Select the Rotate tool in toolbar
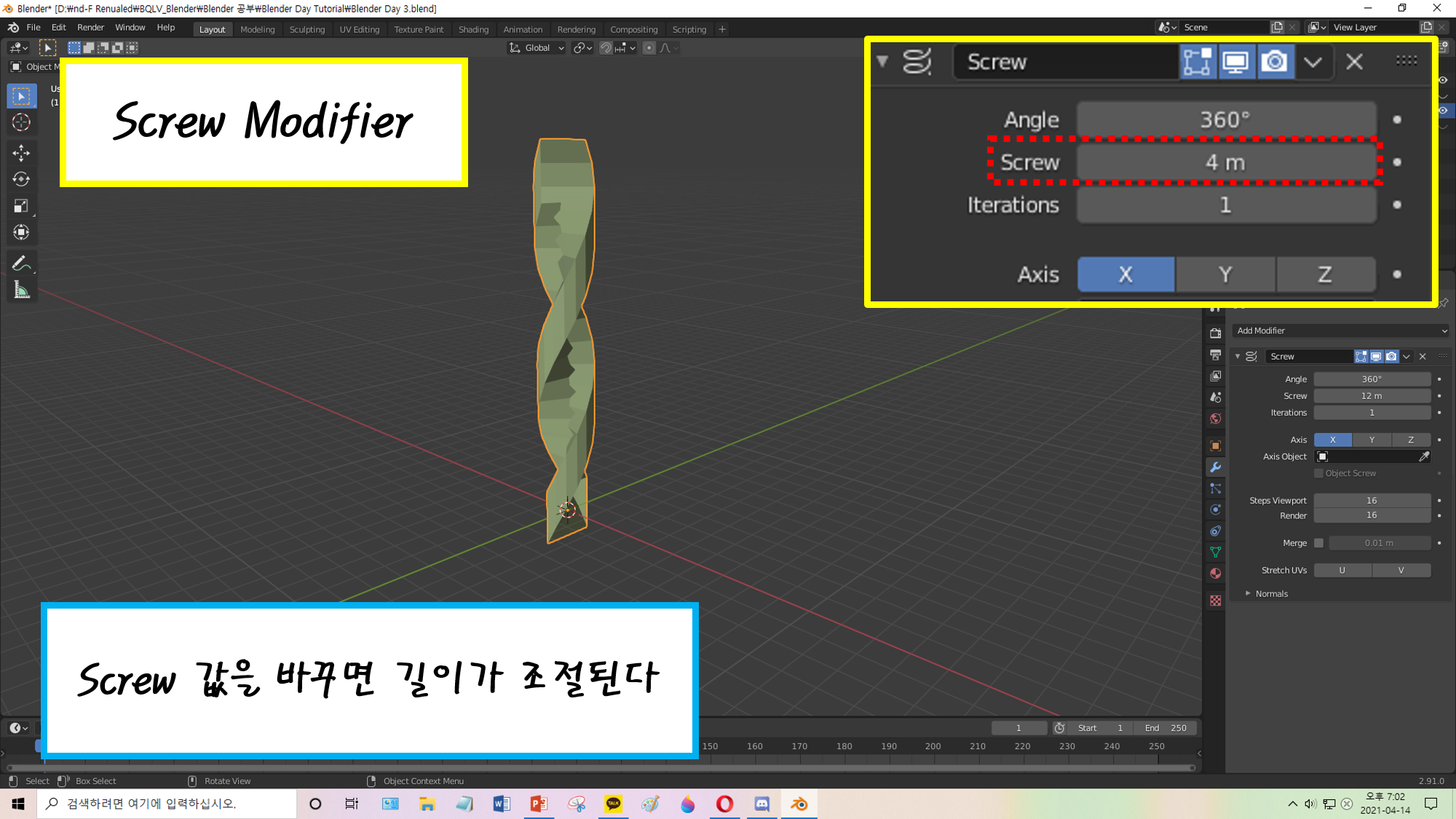This screenshot has height=819, width=1456. click(x=21, y=179)
